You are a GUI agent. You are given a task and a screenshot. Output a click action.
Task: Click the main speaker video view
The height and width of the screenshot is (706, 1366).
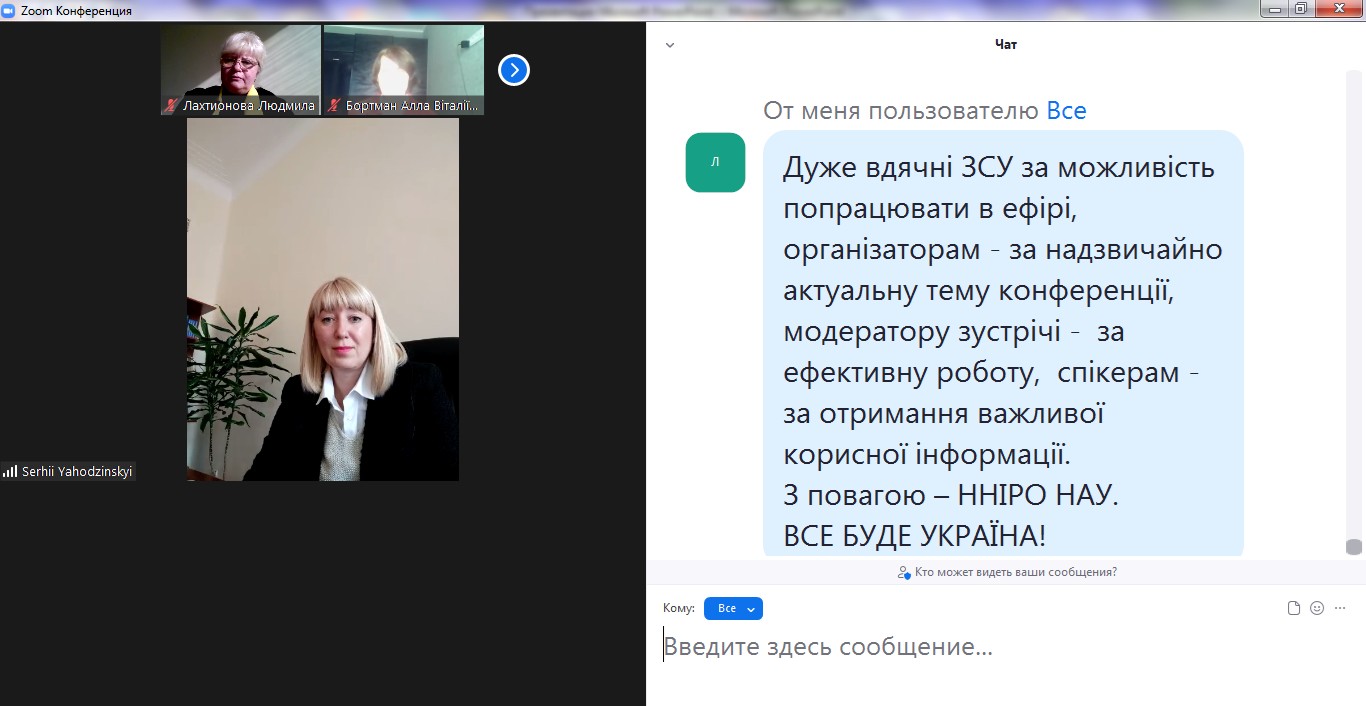[323, 300]
